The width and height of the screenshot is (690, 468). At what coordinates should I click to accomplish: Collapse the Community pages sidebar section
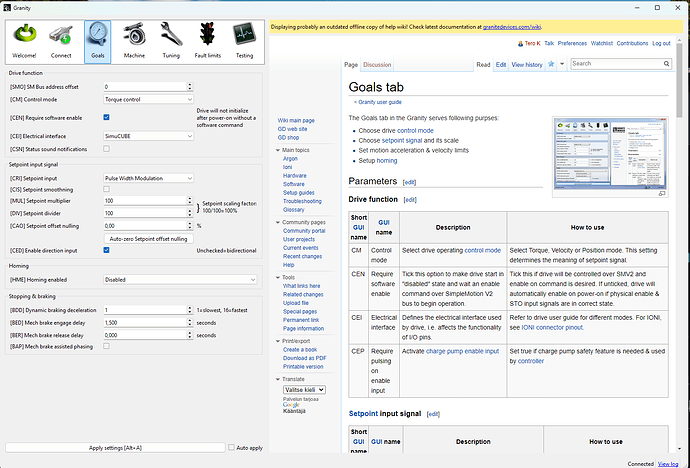tap(278, 222)
